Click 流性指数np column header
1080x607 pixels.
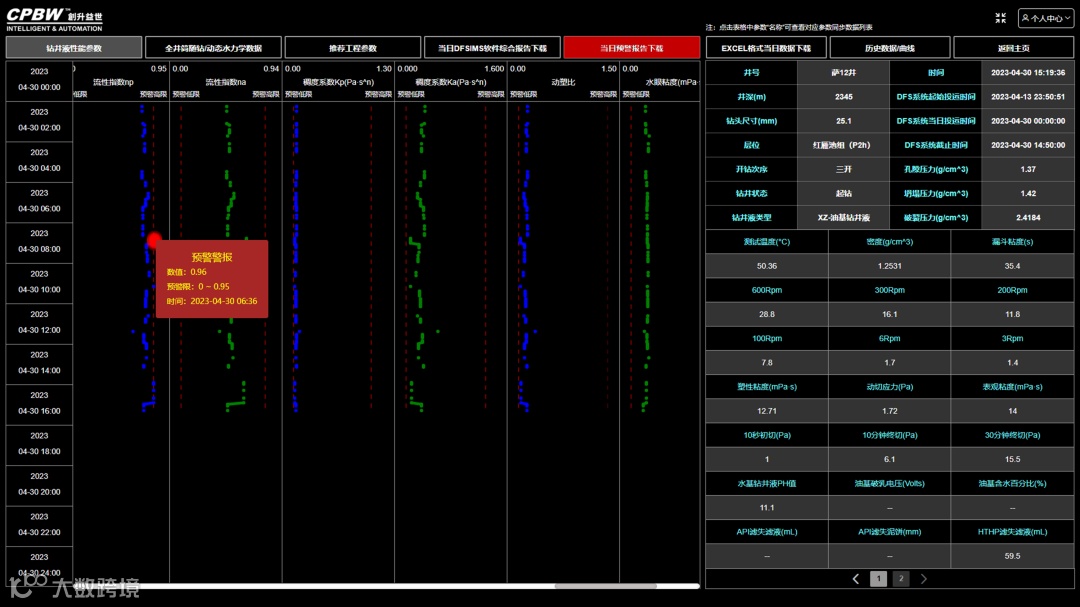(113, 82)
